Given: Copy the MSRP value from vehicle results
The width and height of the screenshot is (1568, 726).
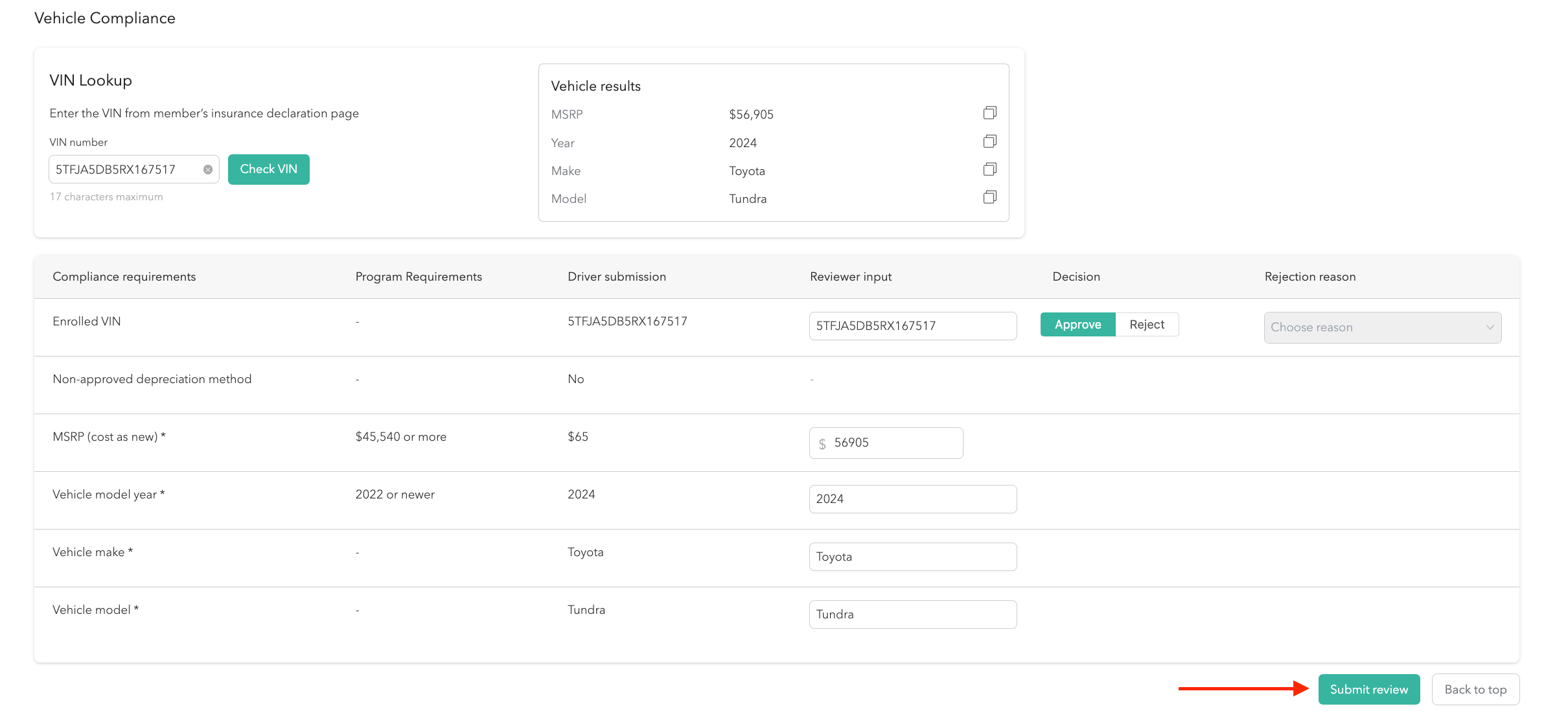Looking at the screenshot, I should point(989,113).
